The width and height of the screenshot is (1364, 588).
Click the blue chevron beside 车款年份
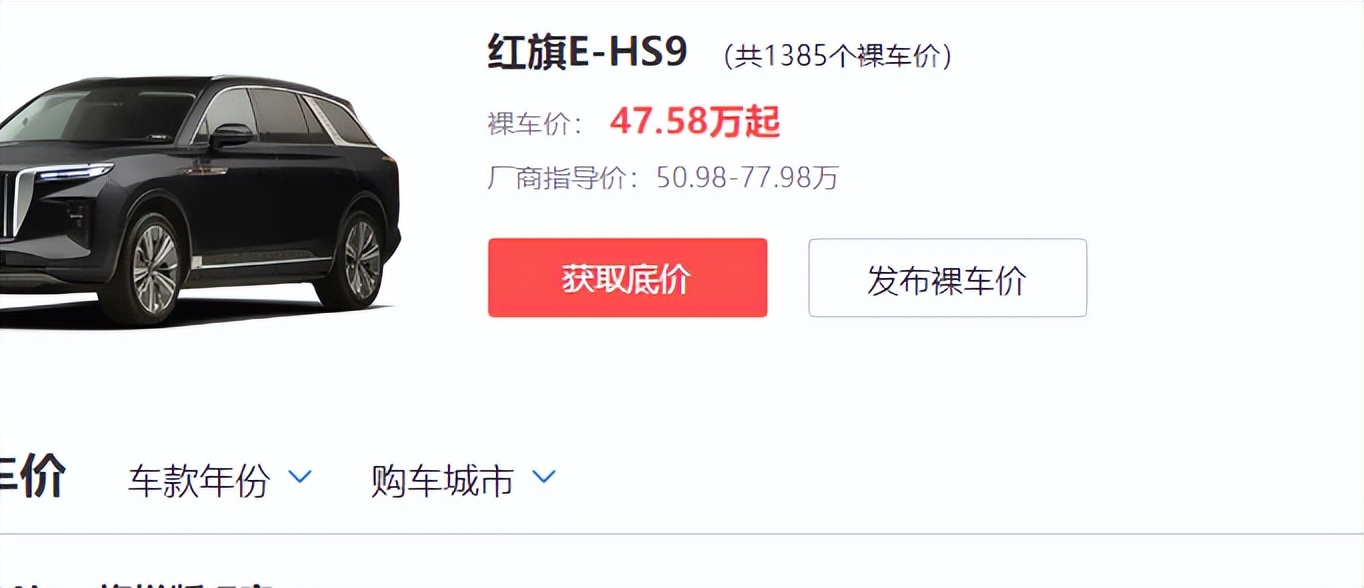coord(300,477)
